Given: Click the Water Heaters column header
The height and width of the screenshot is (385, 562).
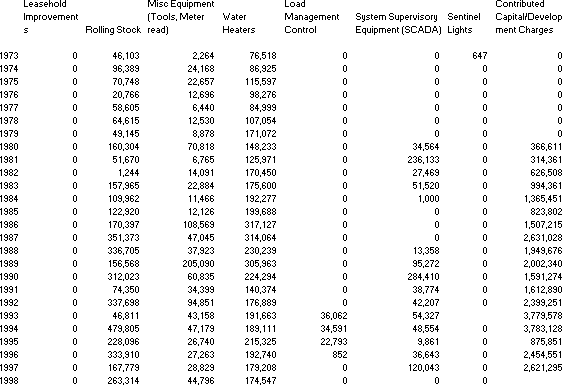Looking at the screenshot, I should pyautogui.click(x=239, y=23).
